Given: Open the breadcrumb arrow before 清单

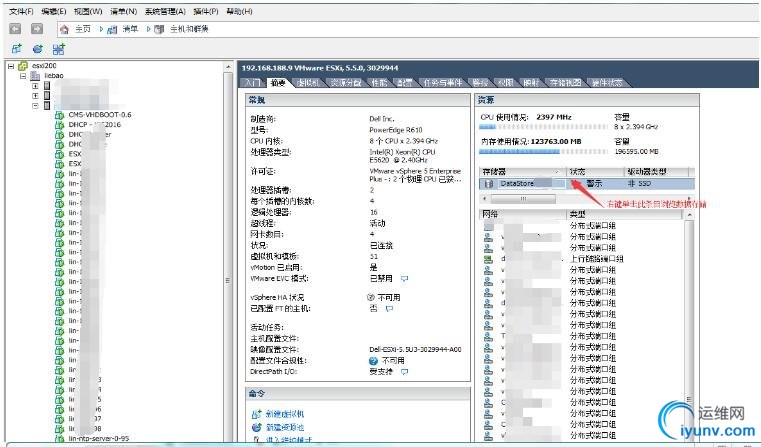Looking at the screenshot, I should [101, 30].
